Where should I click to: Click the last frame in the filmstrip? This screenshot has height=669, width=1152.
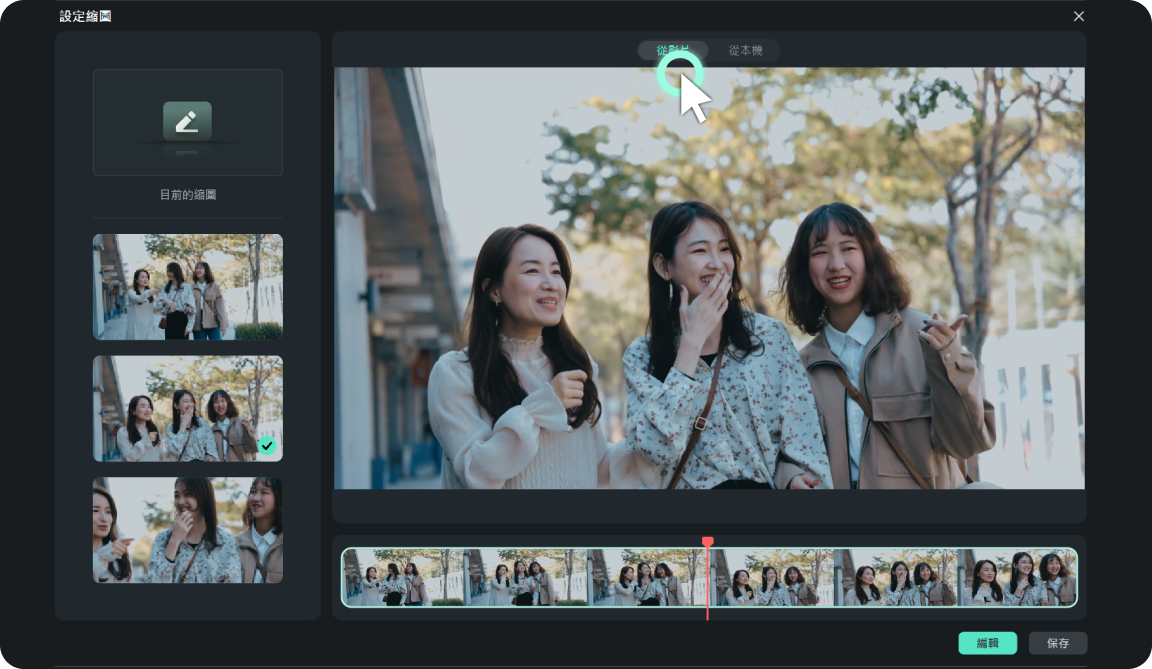[1016, 577]
